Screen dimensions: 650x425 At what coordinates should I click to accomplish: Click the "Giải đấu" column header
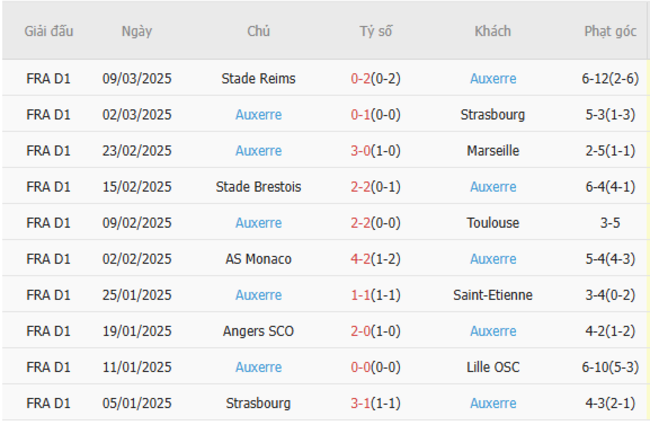coord(49,31)
